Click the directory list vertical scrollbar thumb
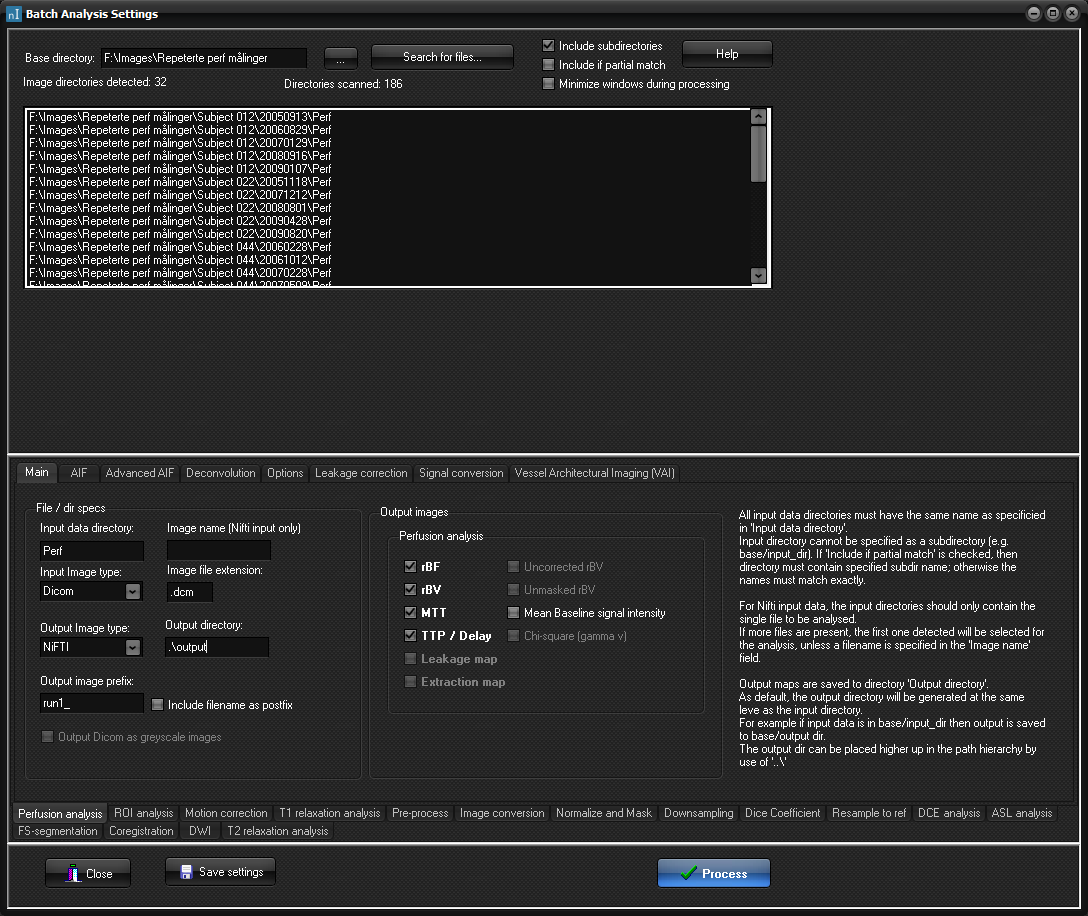This screenshot has width=1088, height=916. pyautogui.click(x=758, y=153)
